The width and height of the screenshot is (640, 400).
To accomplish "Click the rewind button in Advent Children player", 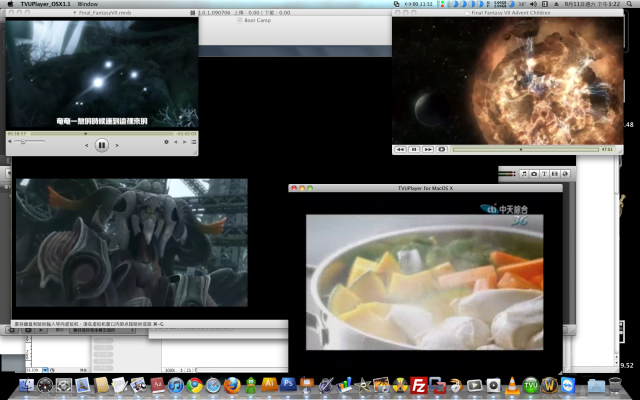I will (x=400, y=149).
